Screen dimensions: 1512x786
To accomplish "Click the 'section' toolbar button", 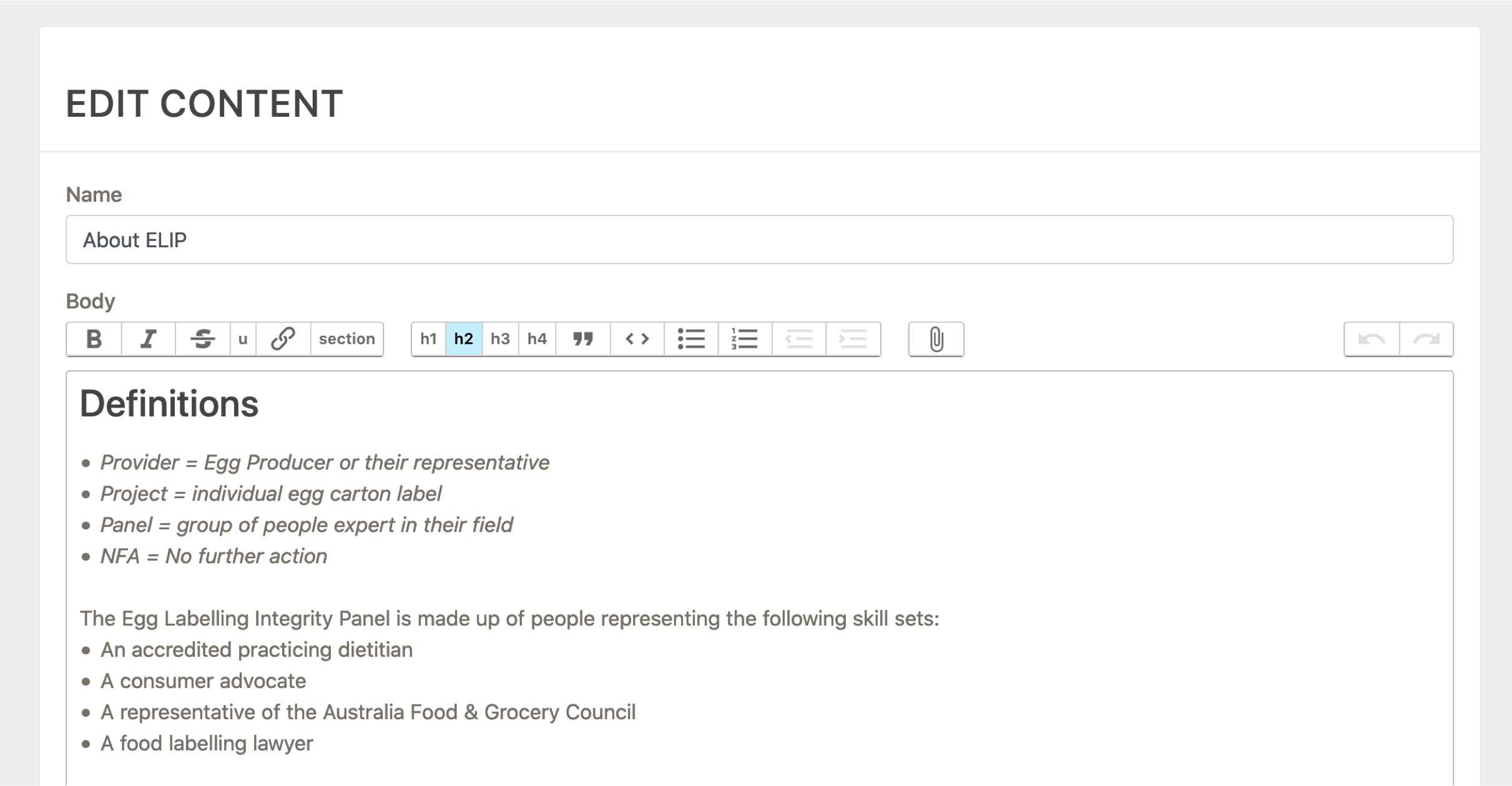I will point(346,339).
